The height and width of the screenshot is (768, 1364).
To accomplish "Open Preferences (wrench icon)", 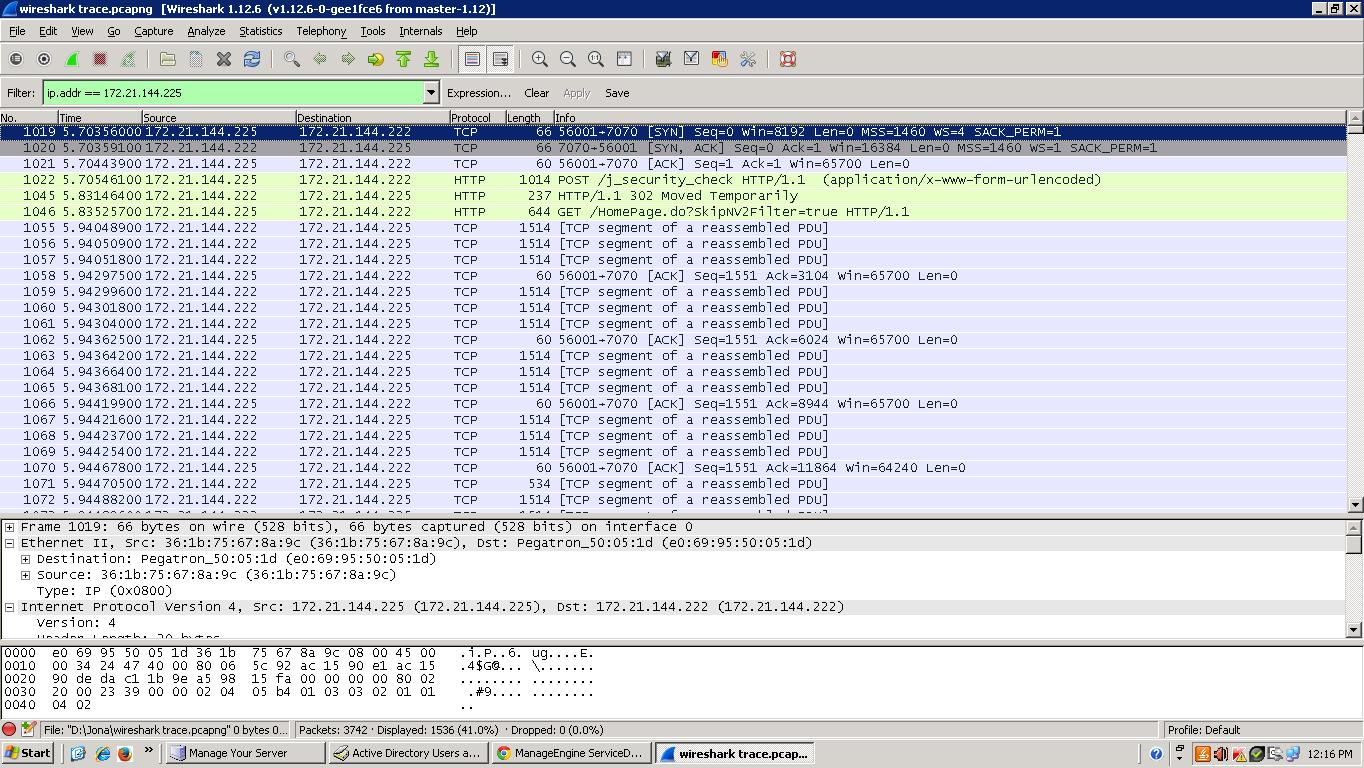I will pyautogui.click(x=747, y=59).
